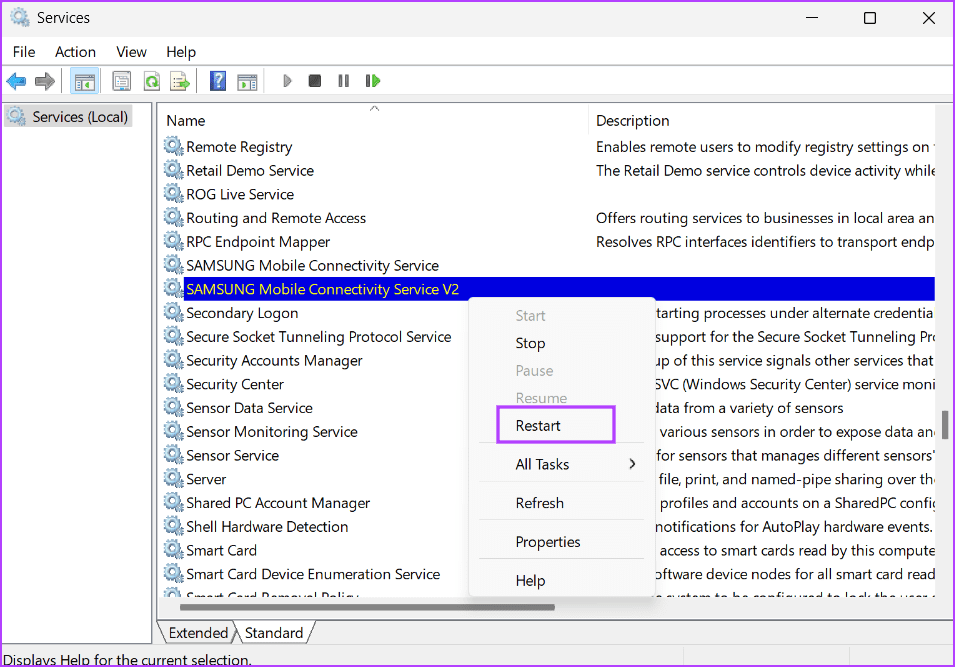Select the Sensor Monitoring Service row

(272, 432)
